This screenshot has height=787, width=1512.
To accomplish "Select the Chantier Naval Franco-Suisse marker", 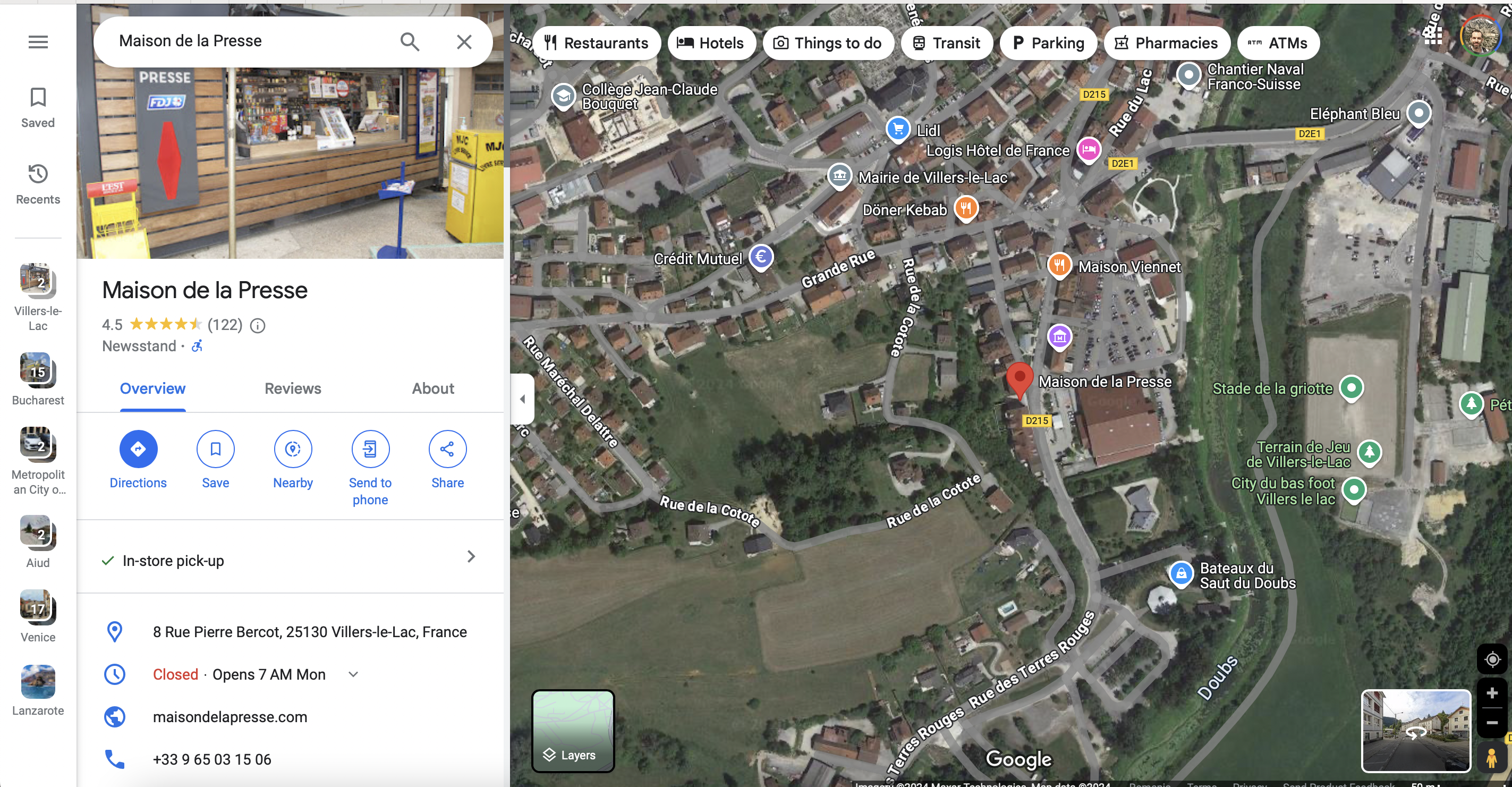I will (1189, 75).
